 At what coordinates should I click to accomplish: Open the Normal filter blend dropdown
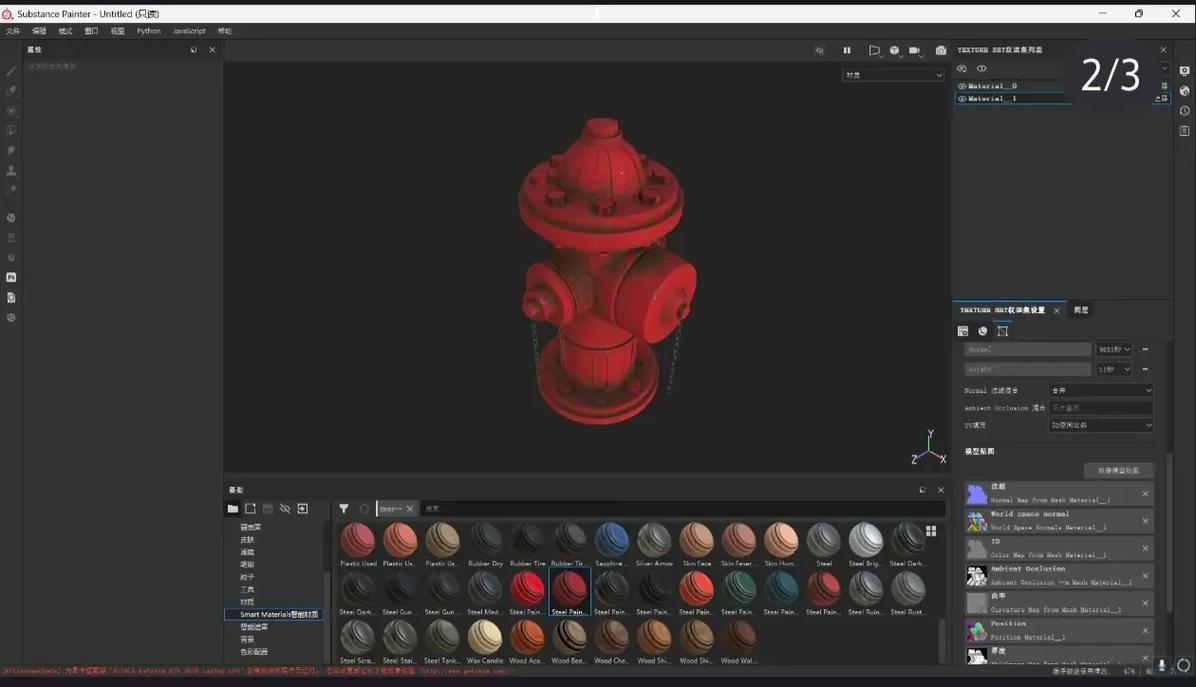coord(1100,390)
